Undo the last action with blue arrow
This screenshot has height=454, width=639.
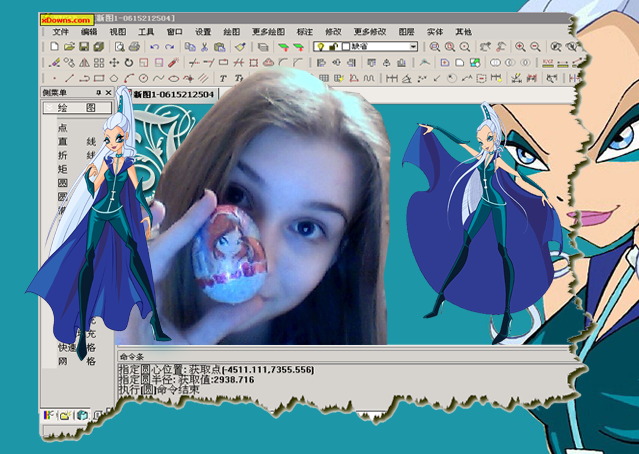[154, 47]
